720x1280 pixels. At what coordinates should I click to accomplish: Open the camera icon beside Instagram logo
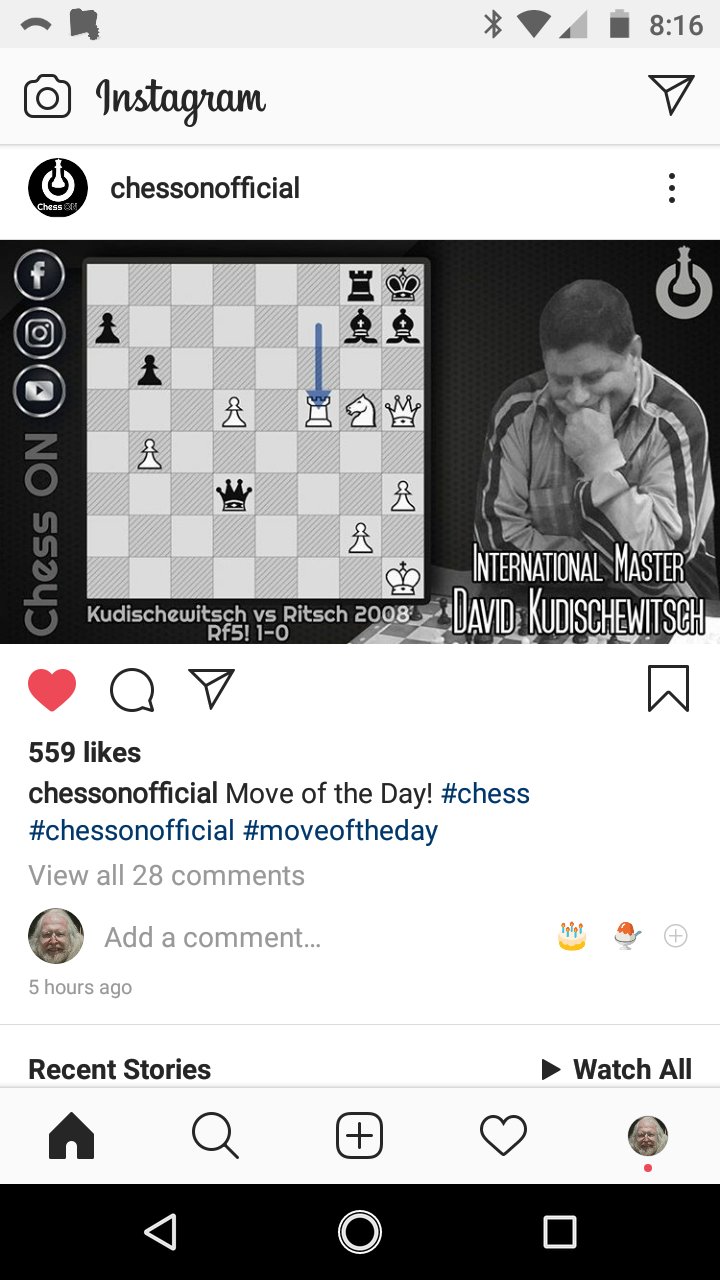(x=47, y=97)
